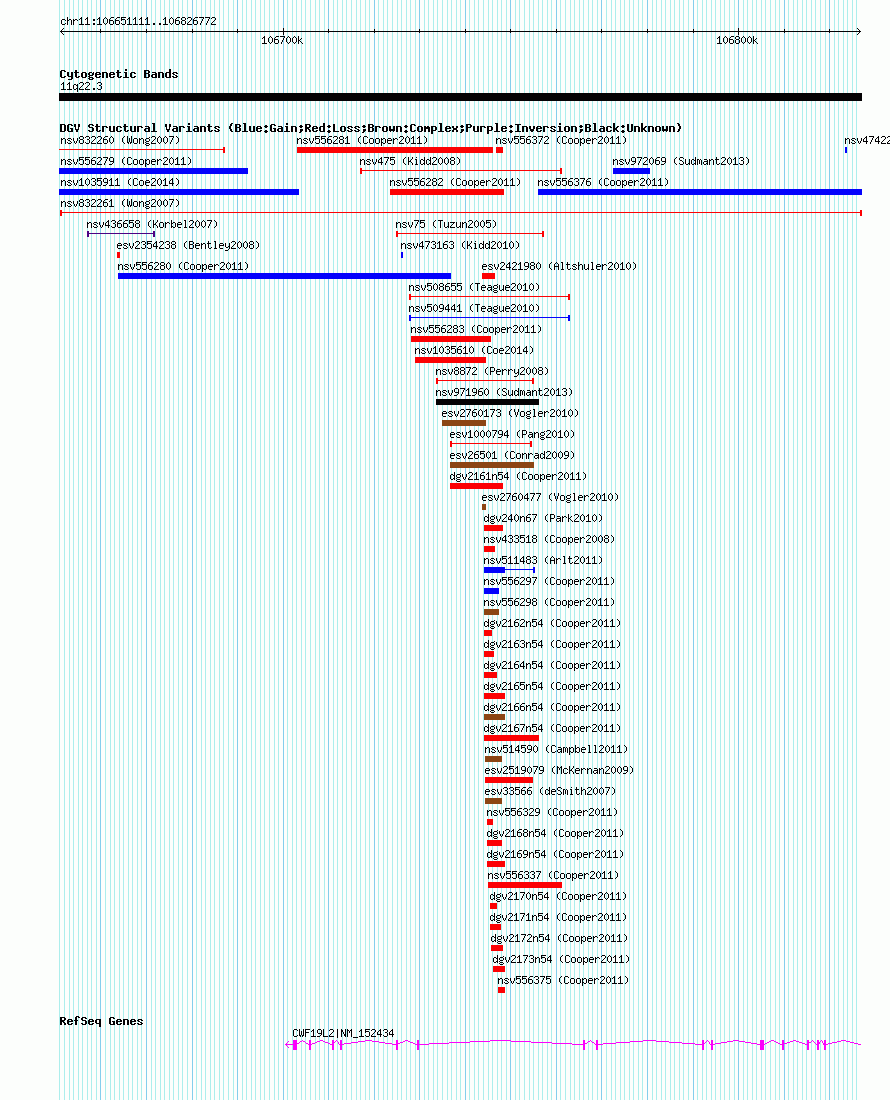Viewport: 890px width, 1100px height.
Task: Click esv2760173 (Vogler2010) label
Action: [510, 414]
